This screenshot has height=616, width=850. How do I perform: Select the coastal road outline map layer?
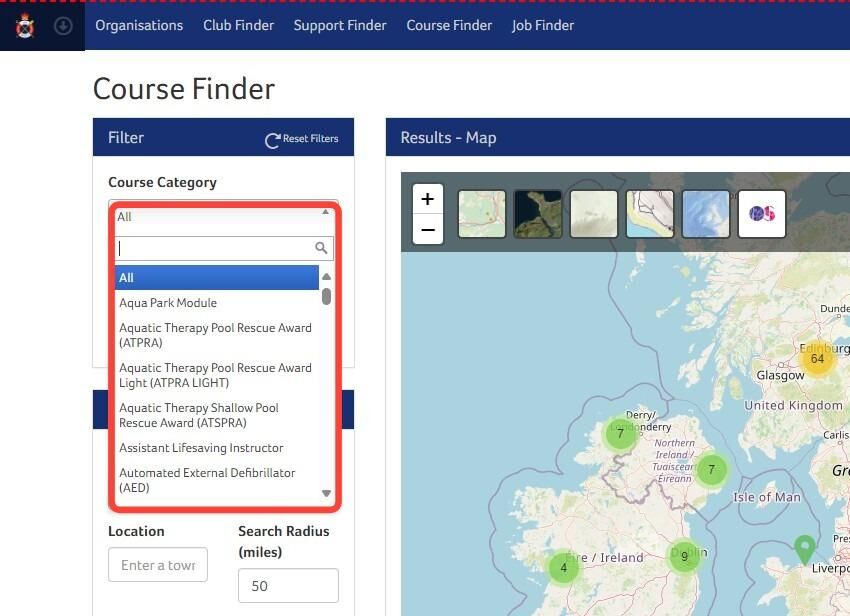[x=650, y=214]
